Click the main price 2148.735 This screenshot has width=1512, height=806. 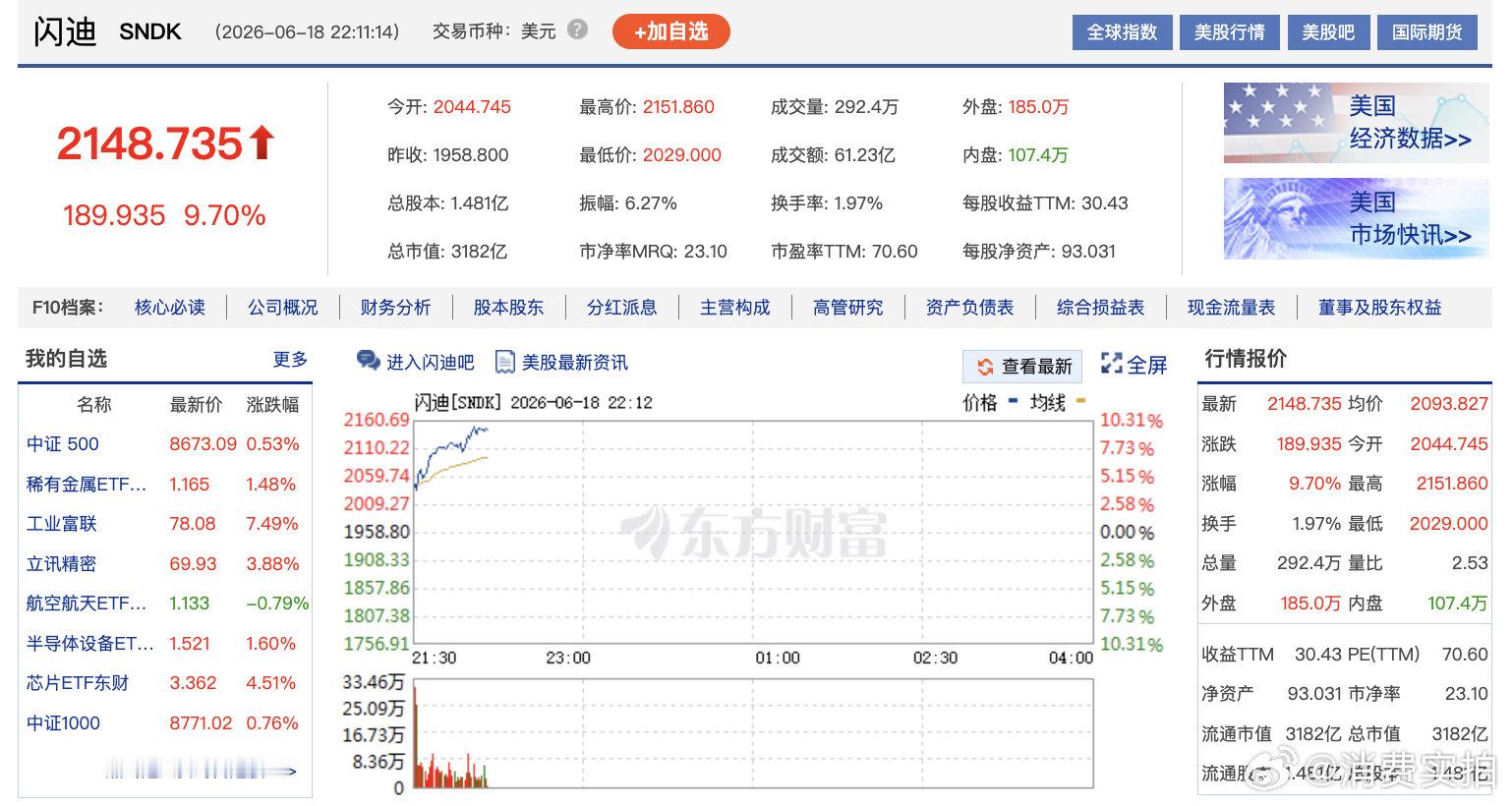[x=148, y=144]
